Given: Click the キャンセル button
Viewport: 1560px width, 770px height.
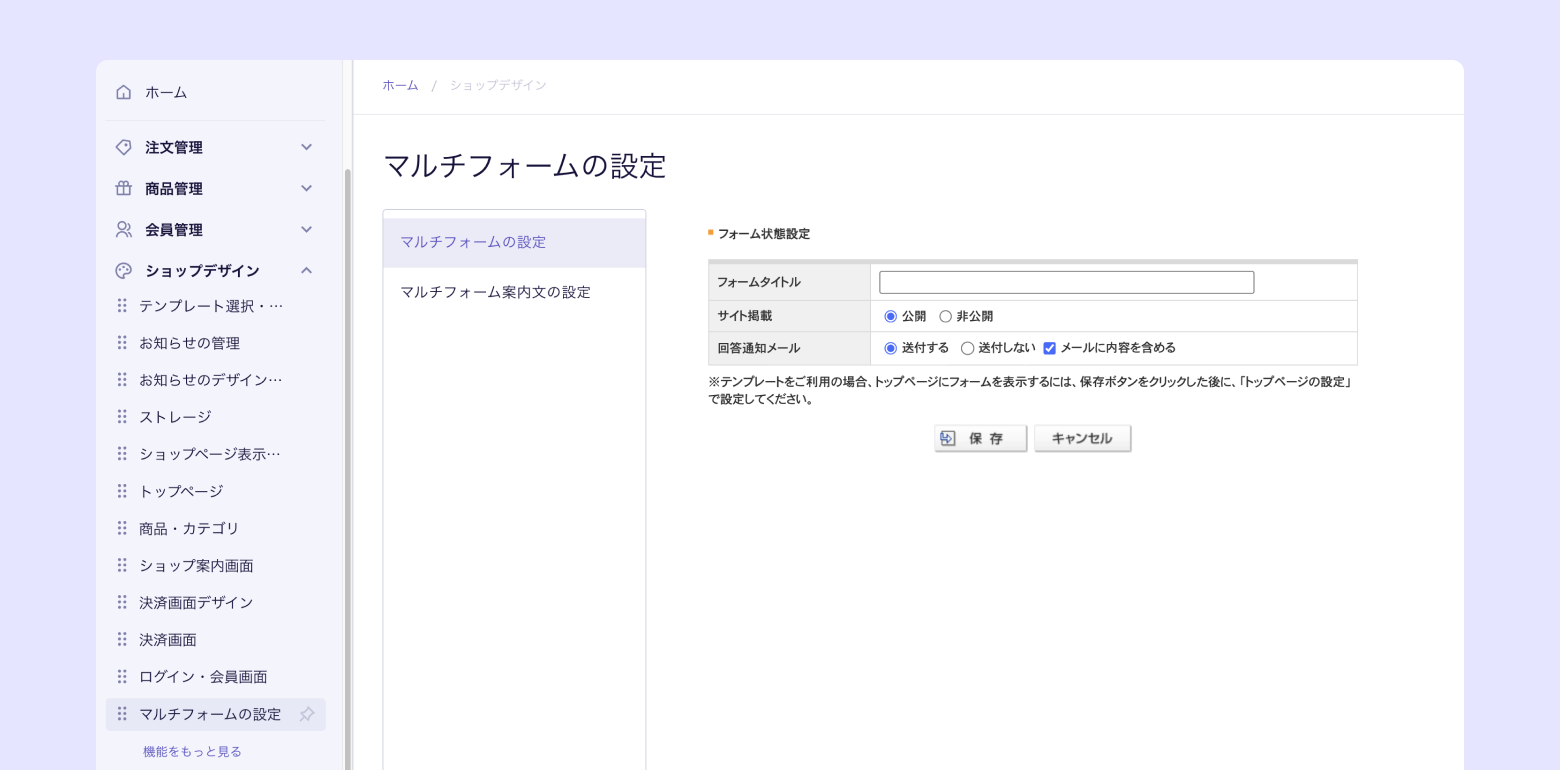Looking at the screenshot, I should pos(1082,438).
